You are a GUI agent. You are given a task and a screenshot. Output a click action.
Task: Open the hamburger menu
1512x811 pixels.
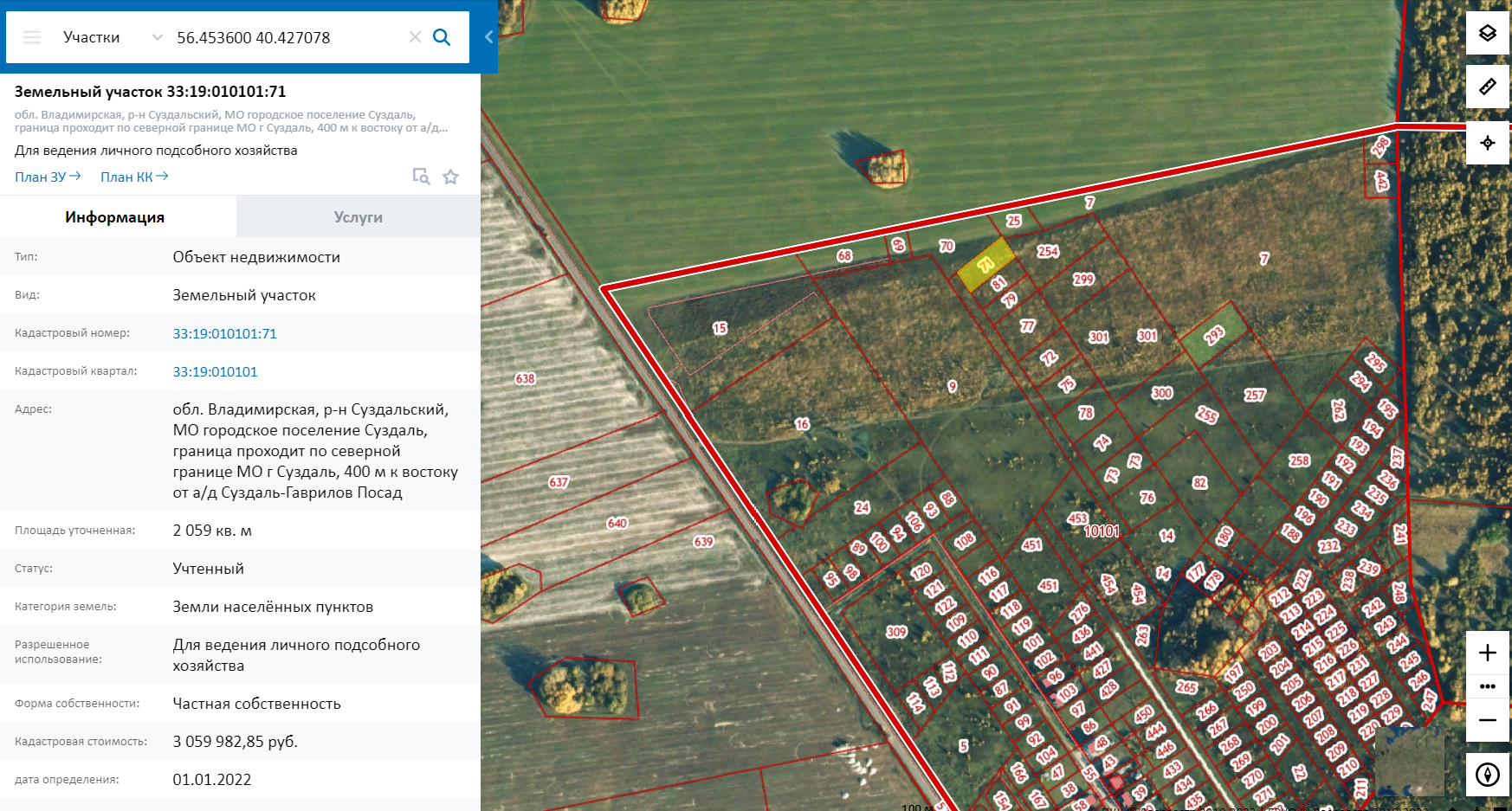tap(32, 37)
